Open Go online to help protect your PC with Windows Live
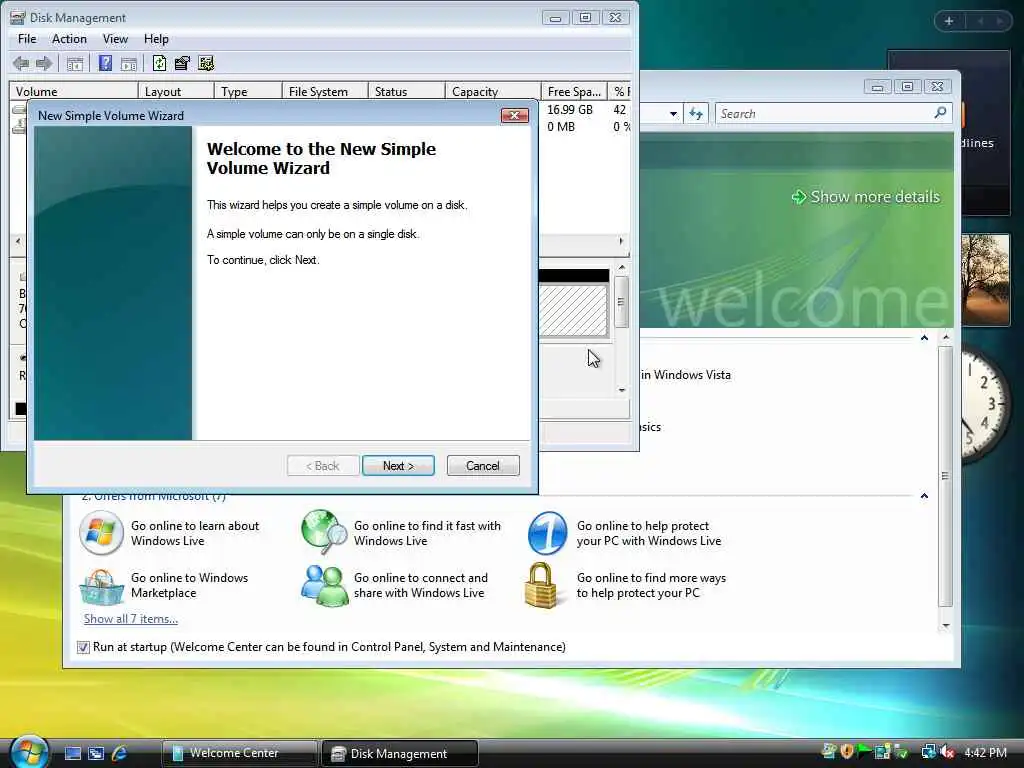 click(x=624, y=533)
